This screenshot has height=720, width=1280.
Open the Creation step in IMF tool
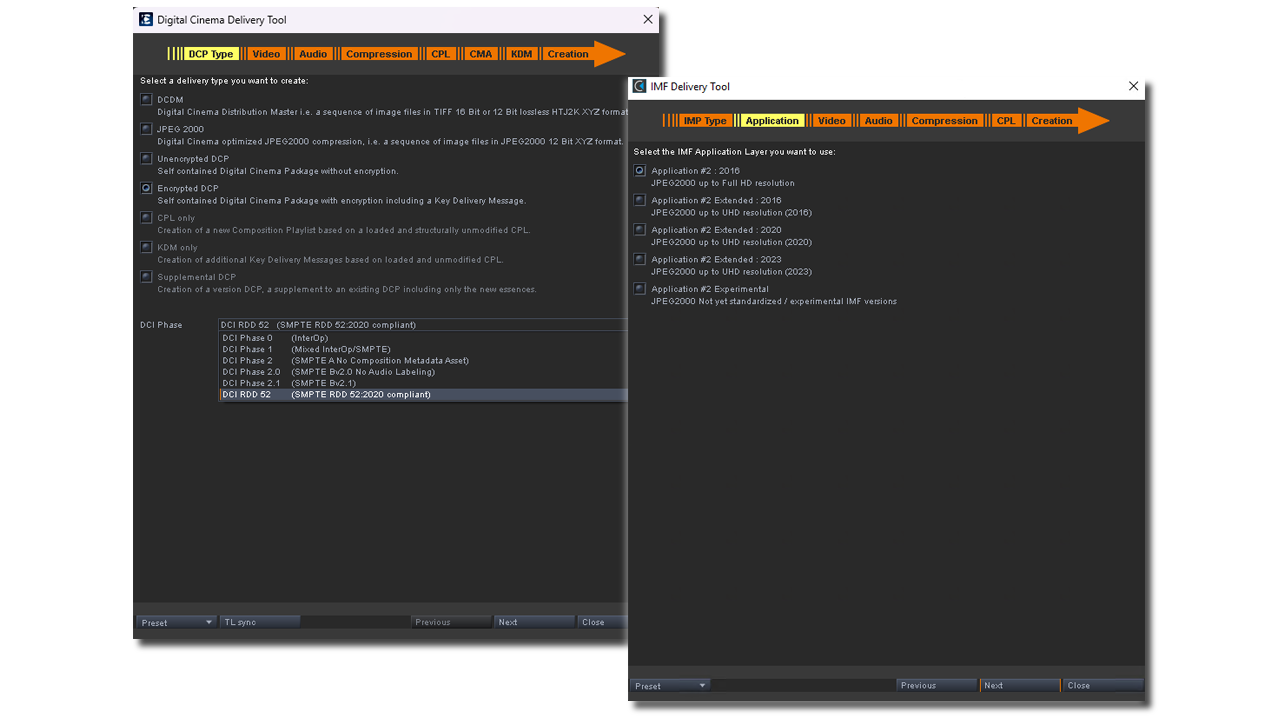(x=1052, y=121)
